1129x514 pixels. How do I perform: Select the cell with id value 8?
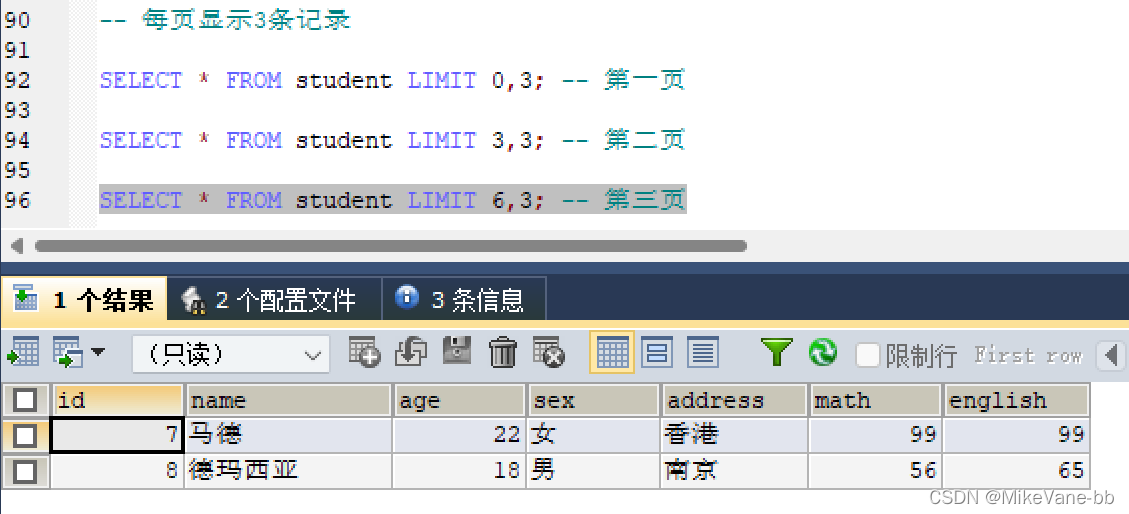[117, 471]
